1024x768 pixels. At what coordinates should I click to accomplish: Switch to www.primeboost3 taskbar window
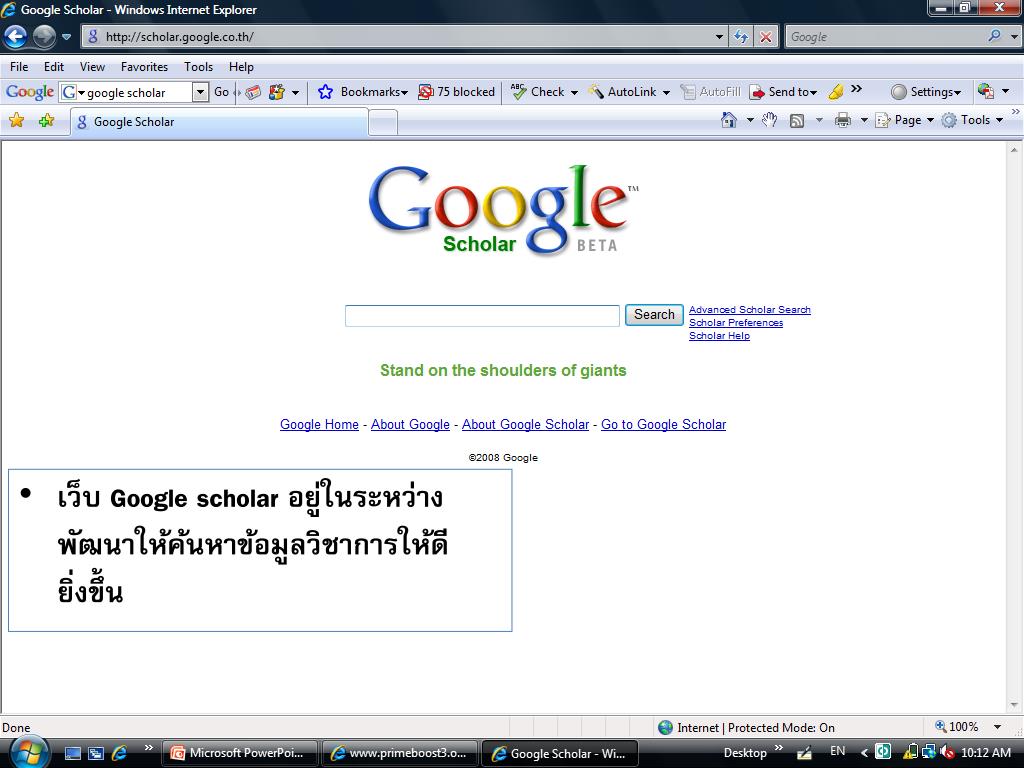click(400, 753)
